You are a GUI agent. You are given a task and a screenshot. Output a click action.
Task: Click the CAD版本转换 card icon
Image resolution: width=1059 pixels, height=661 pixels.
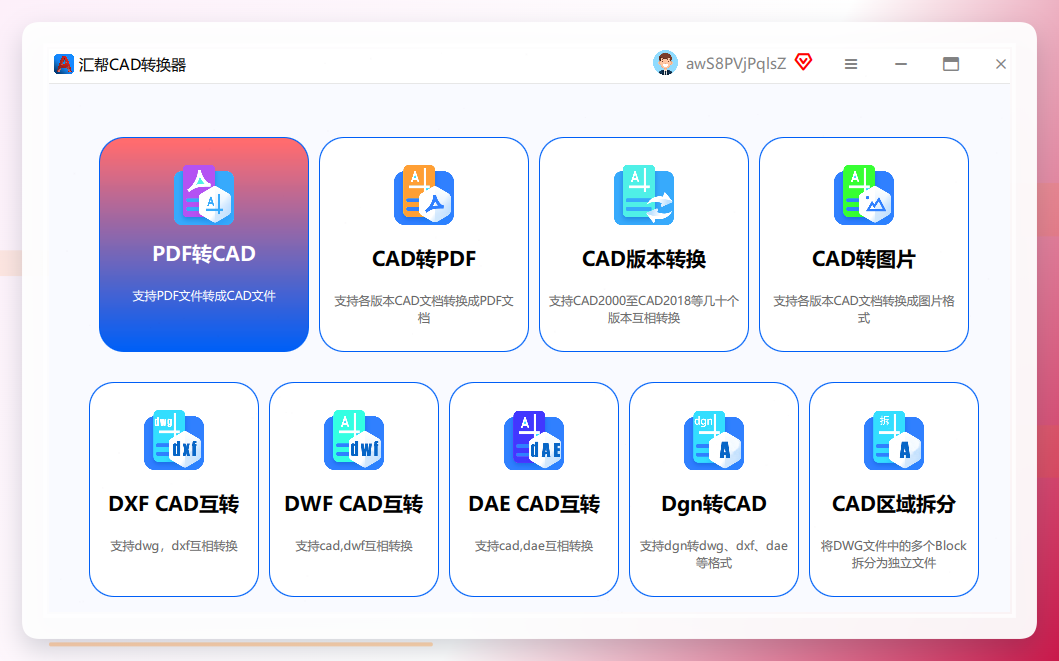644,195
